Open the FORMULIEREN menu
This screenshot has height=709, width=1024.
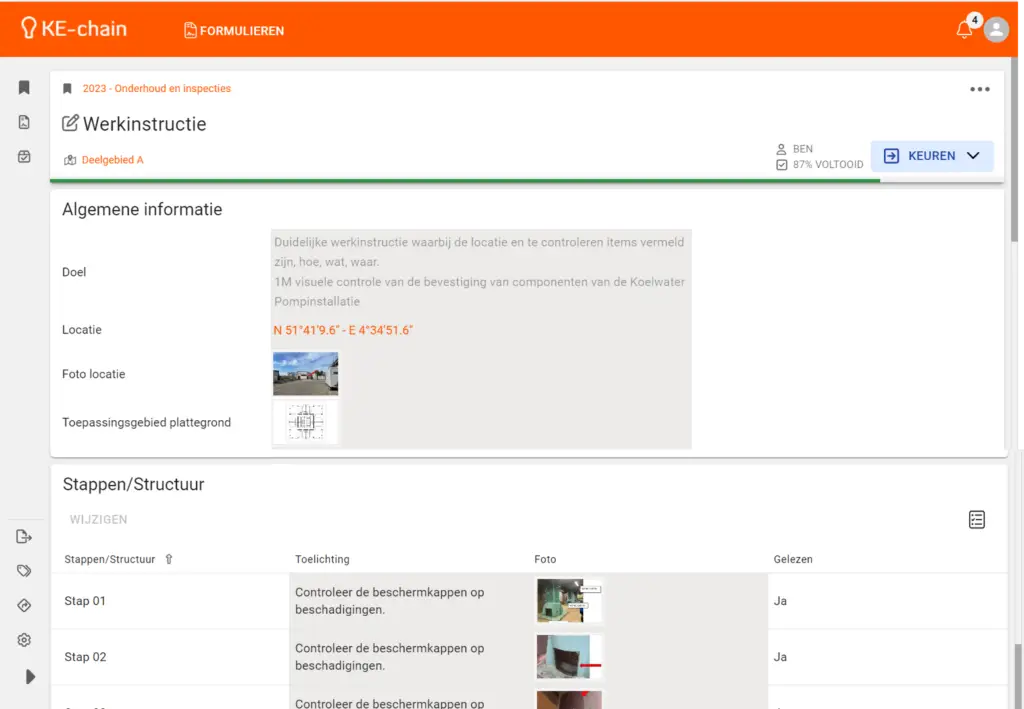[x=234, y=31]
